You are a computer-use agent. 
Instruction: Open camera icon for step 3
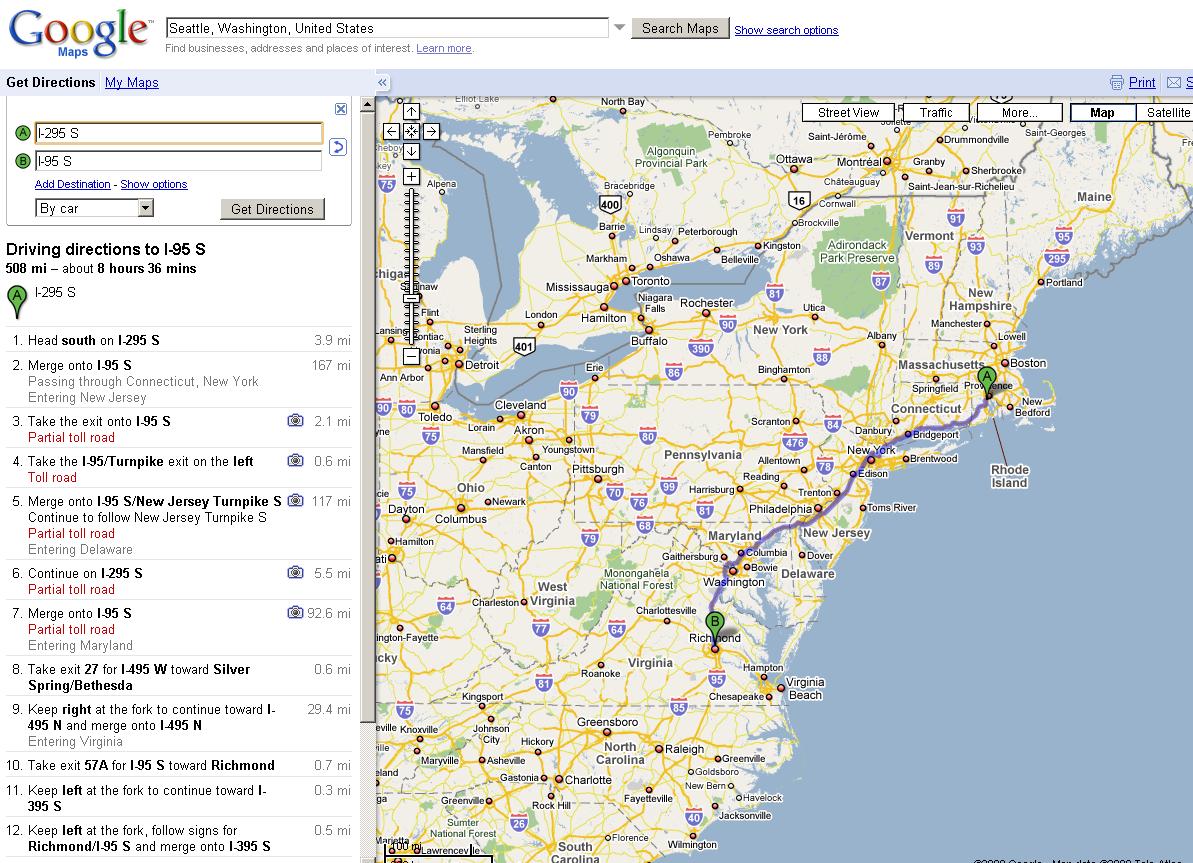point(295,421)
